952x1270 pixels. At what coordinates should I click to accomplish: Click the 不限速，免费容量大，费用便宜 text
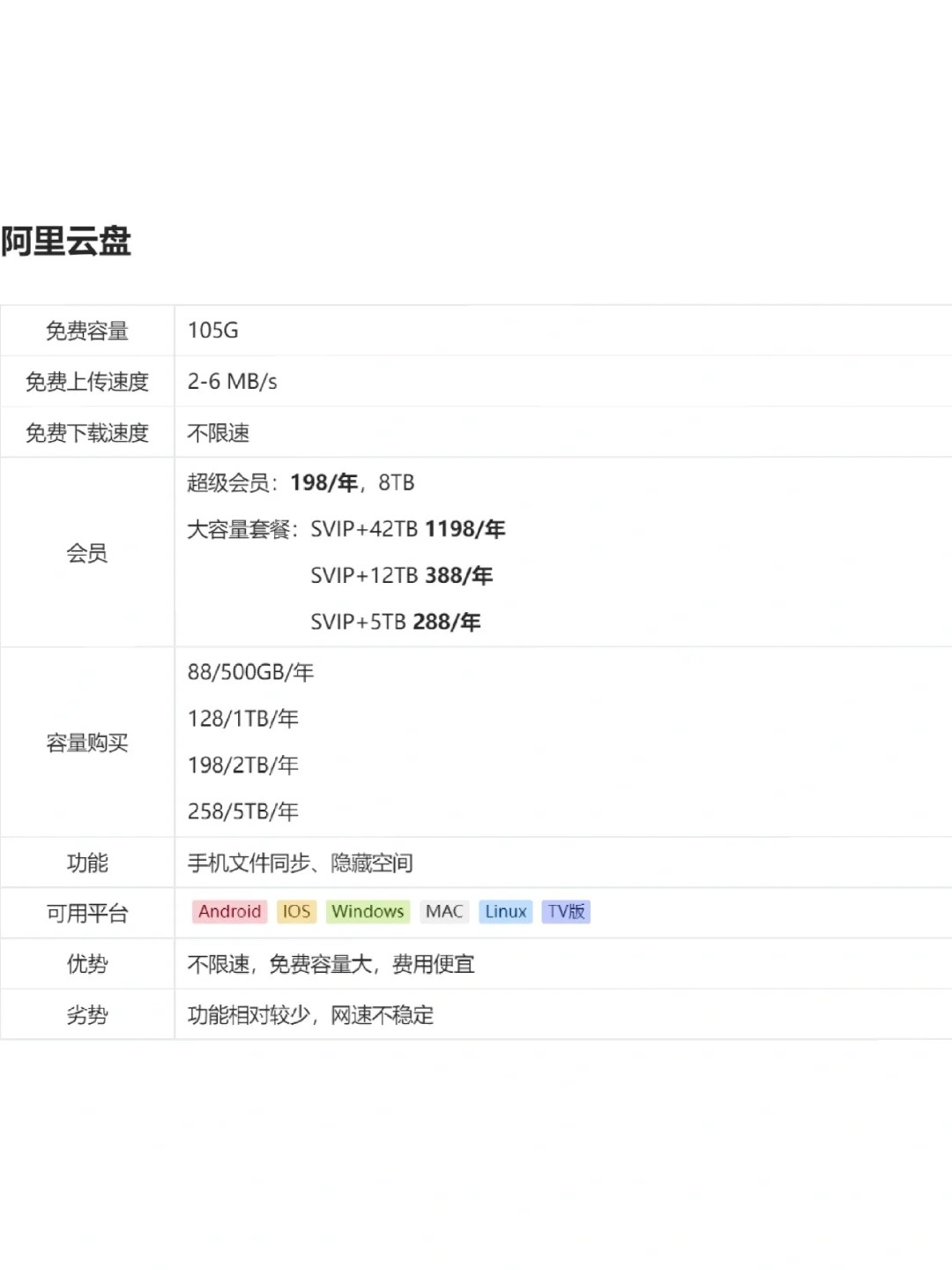(x=331, y=964)
